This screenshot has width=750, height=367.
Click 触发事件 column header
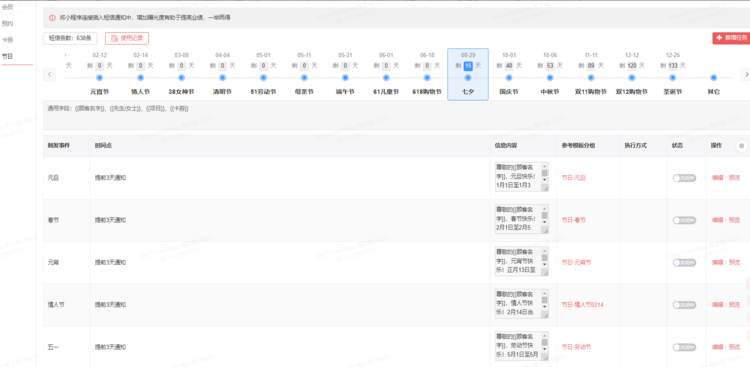[58, 145]
